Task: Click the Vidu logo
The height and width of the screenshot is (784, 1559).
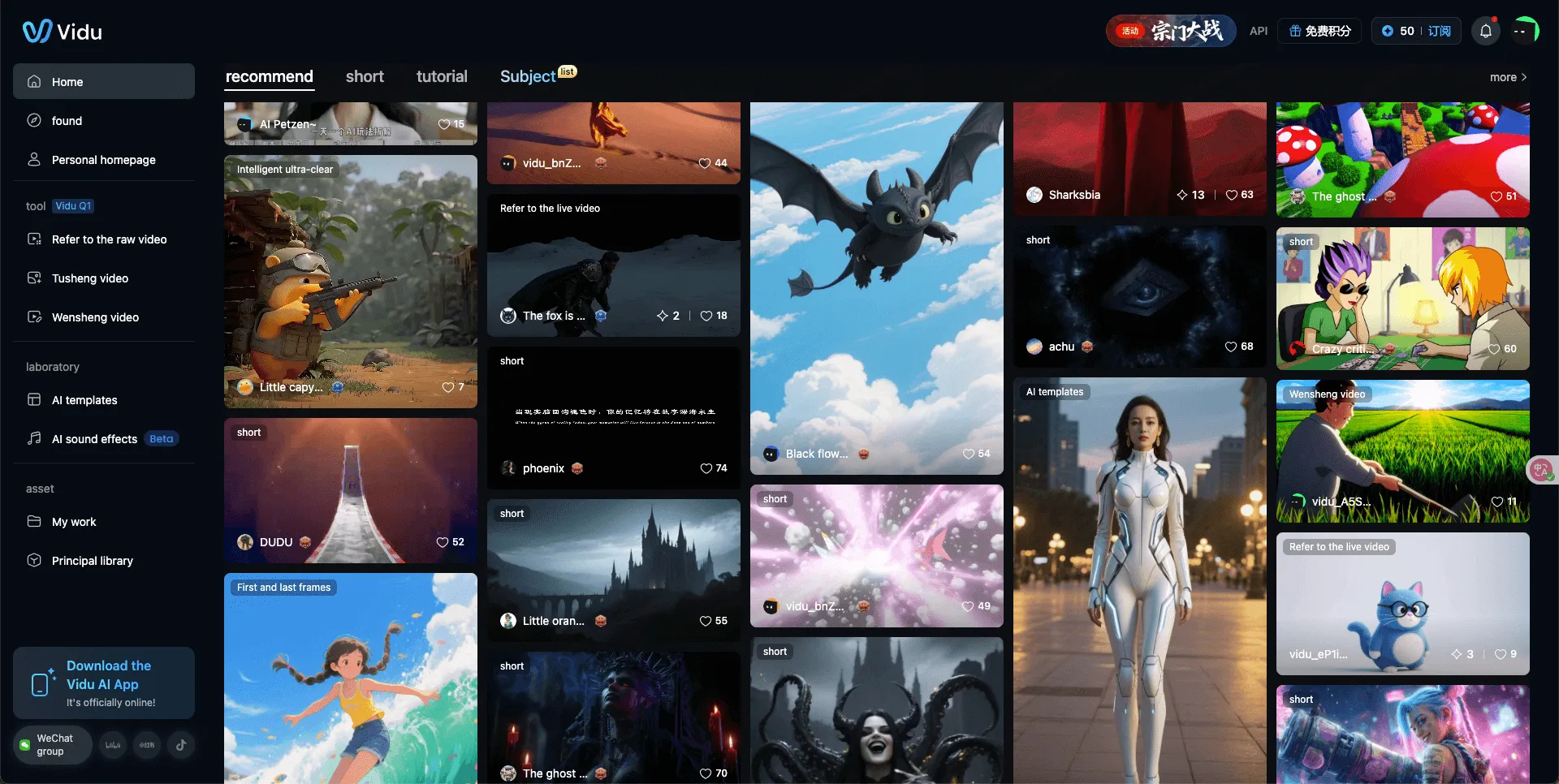Action: point(63,32)
